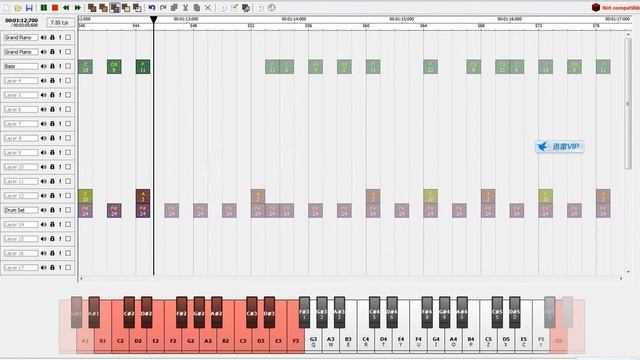Select the Double Bass instrument block icon
This screenshot has height=360, width=640.
tap(104, 8)
